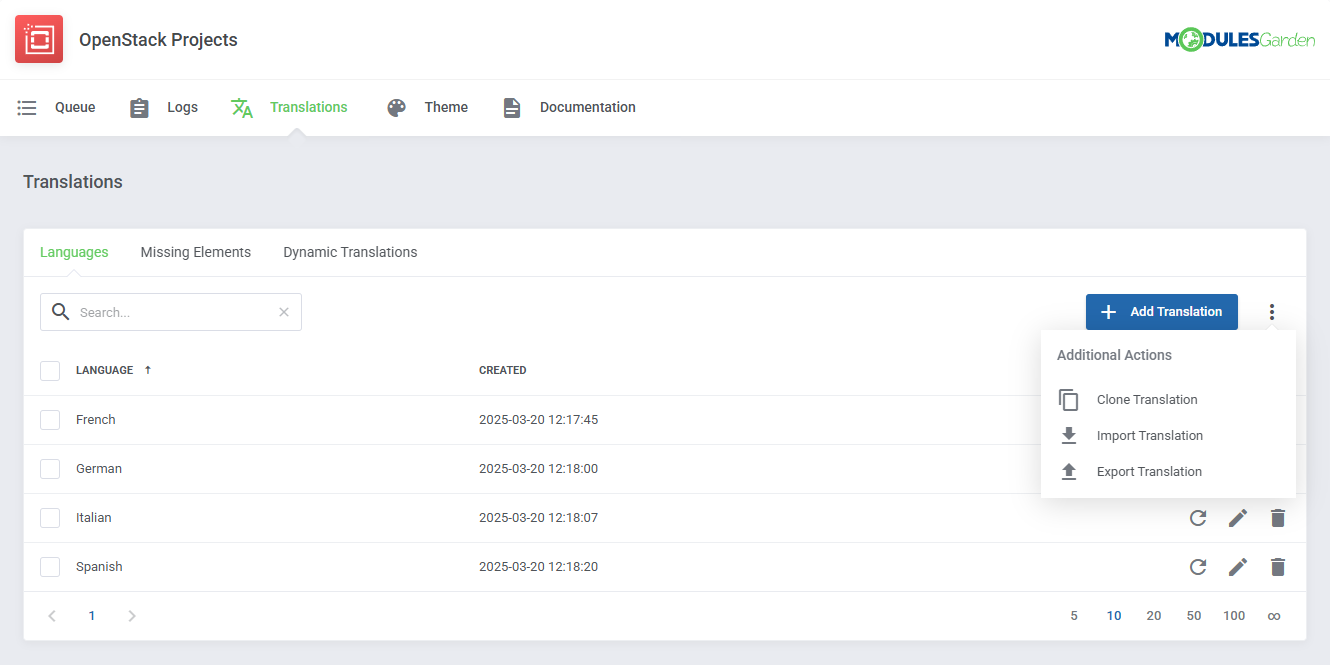
Task: Set page size to 100 entries
Action: coord(1234,615)
